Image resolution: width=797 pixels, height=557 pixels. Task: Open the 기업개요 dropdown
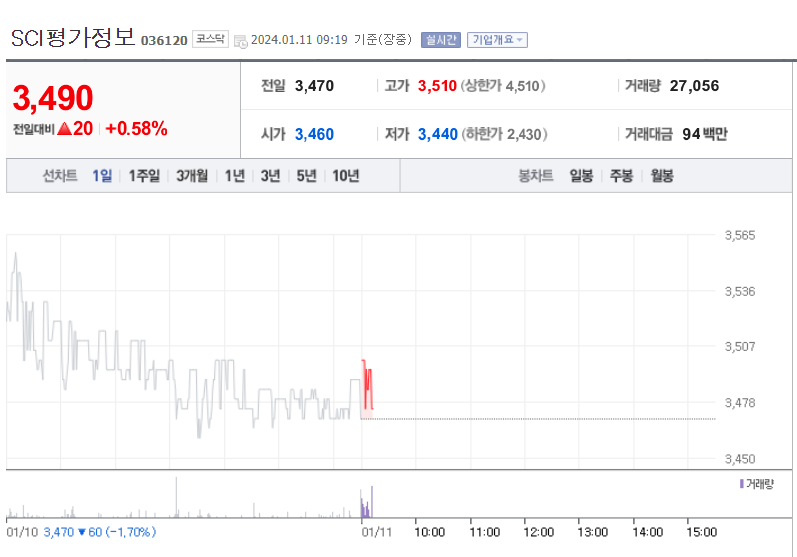(x=497, y=40)
